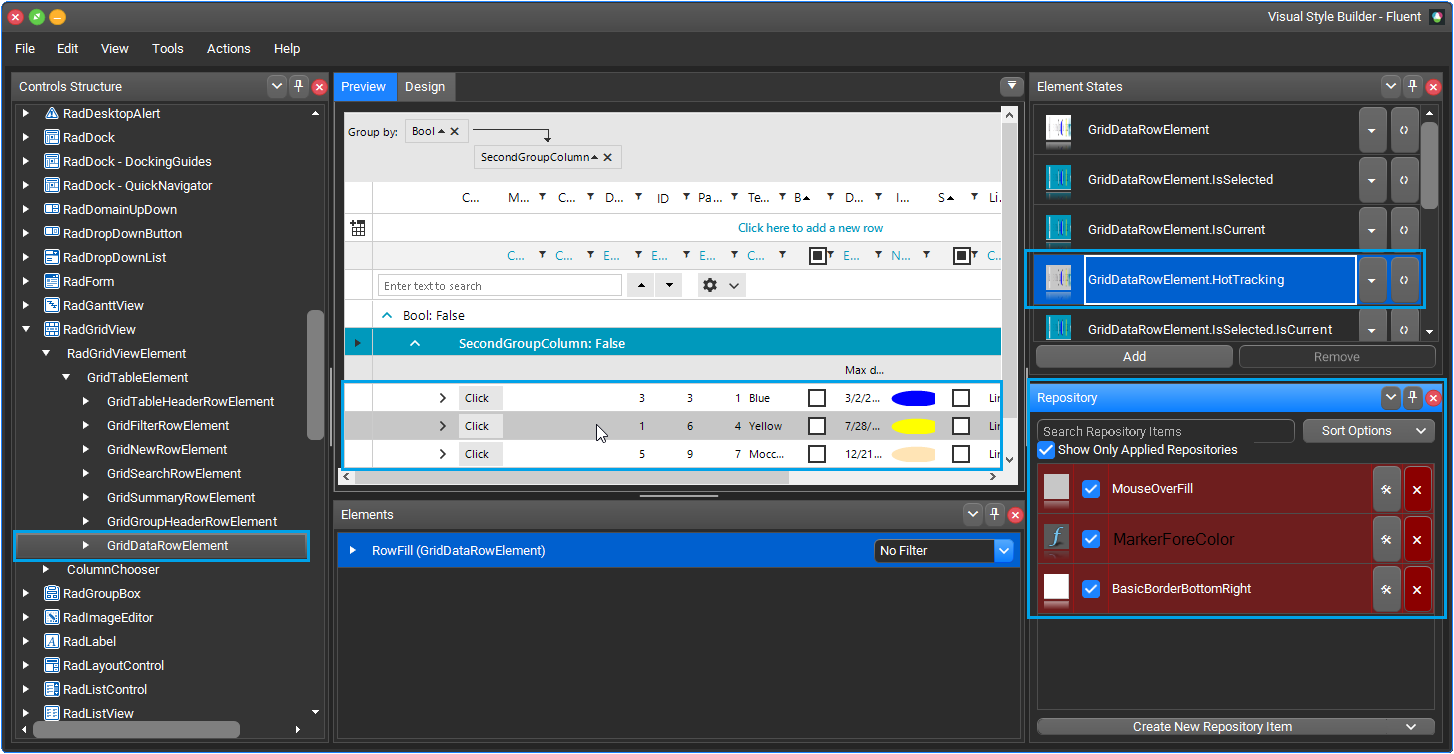Open the Actions menu

click(x=229, y=48)
